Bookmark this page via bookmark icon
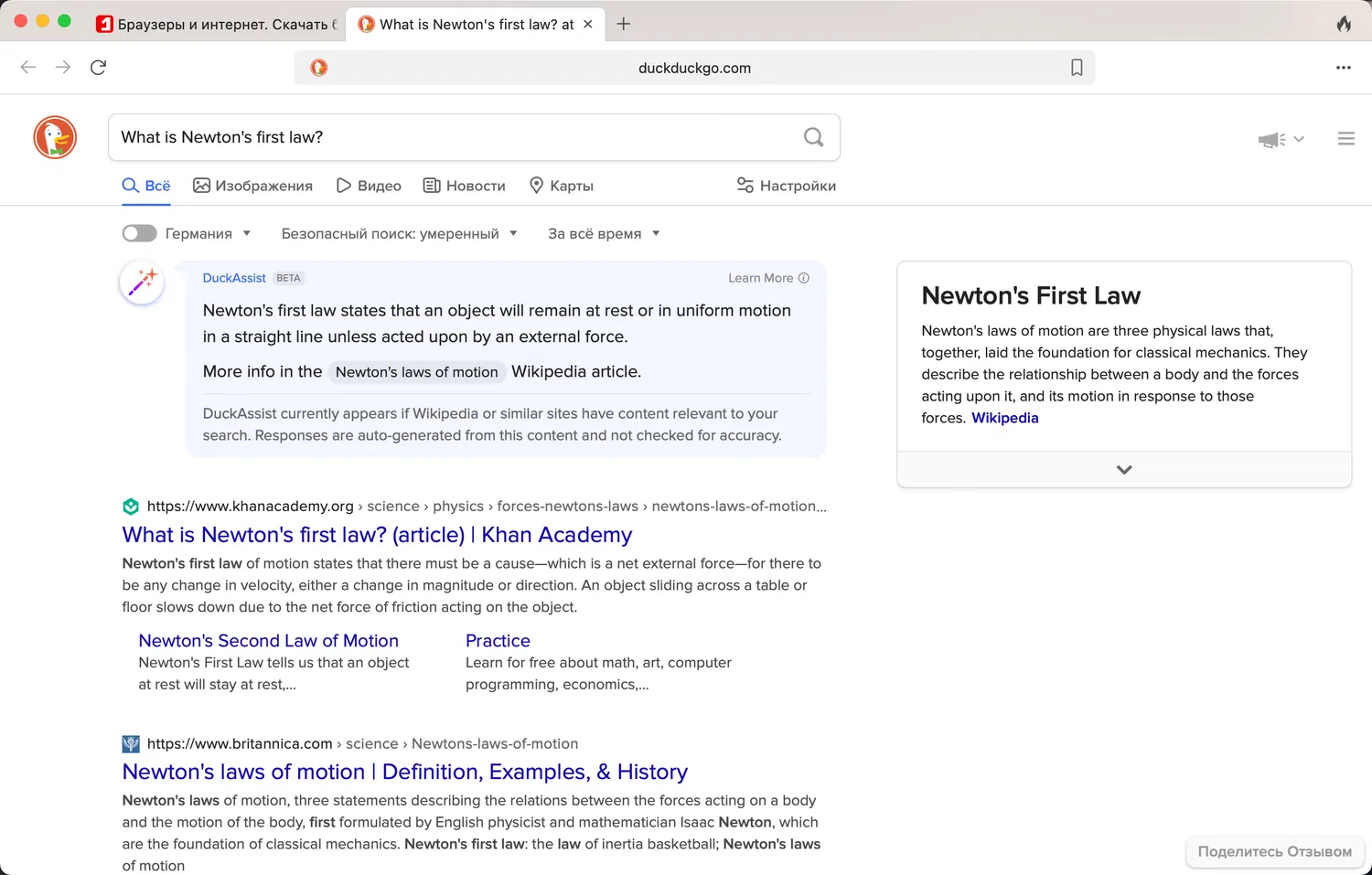 1077,68
